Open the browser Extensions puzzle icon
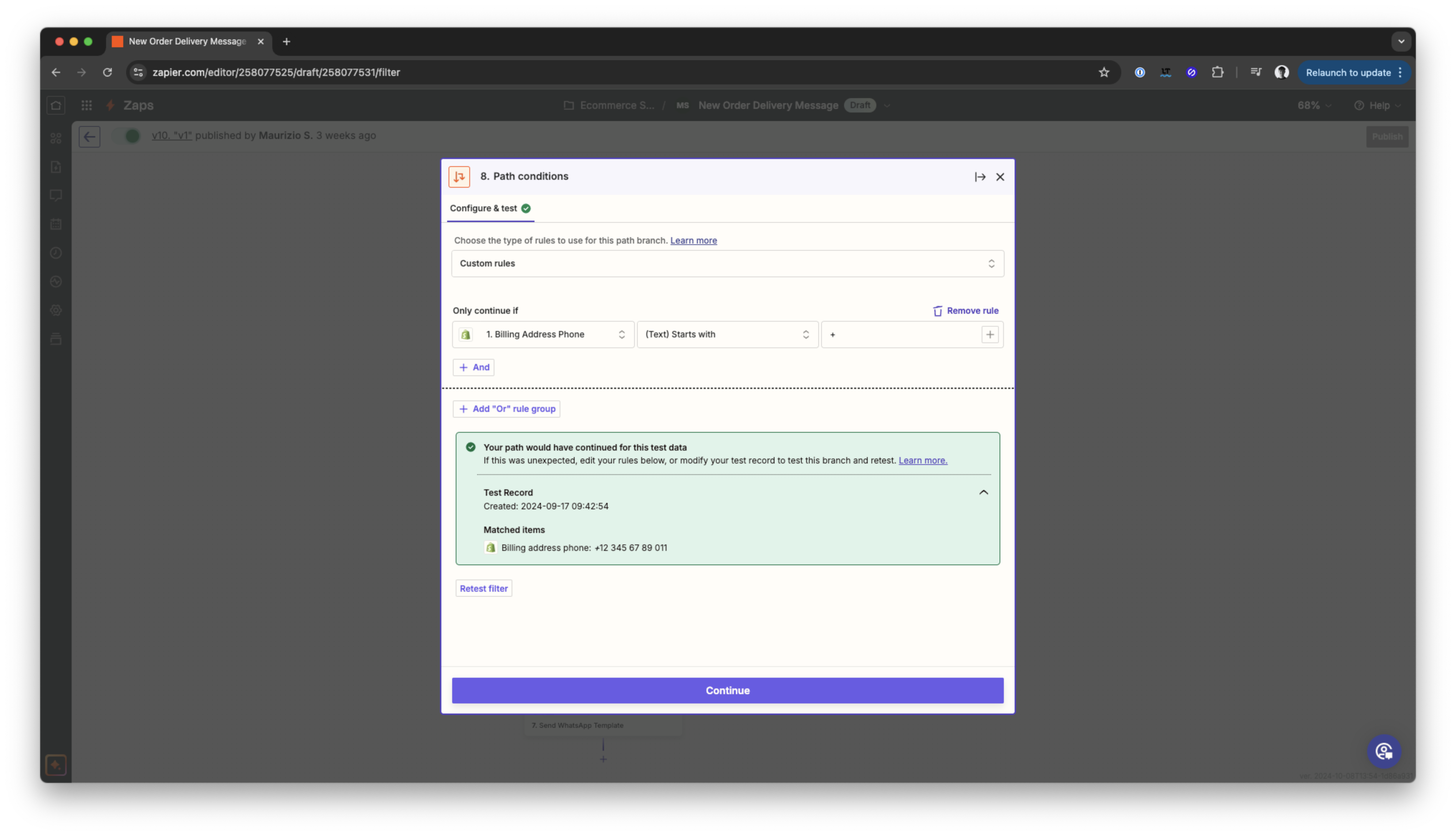This screenshot has height=836, width=1456. (x=1217, y=72)
